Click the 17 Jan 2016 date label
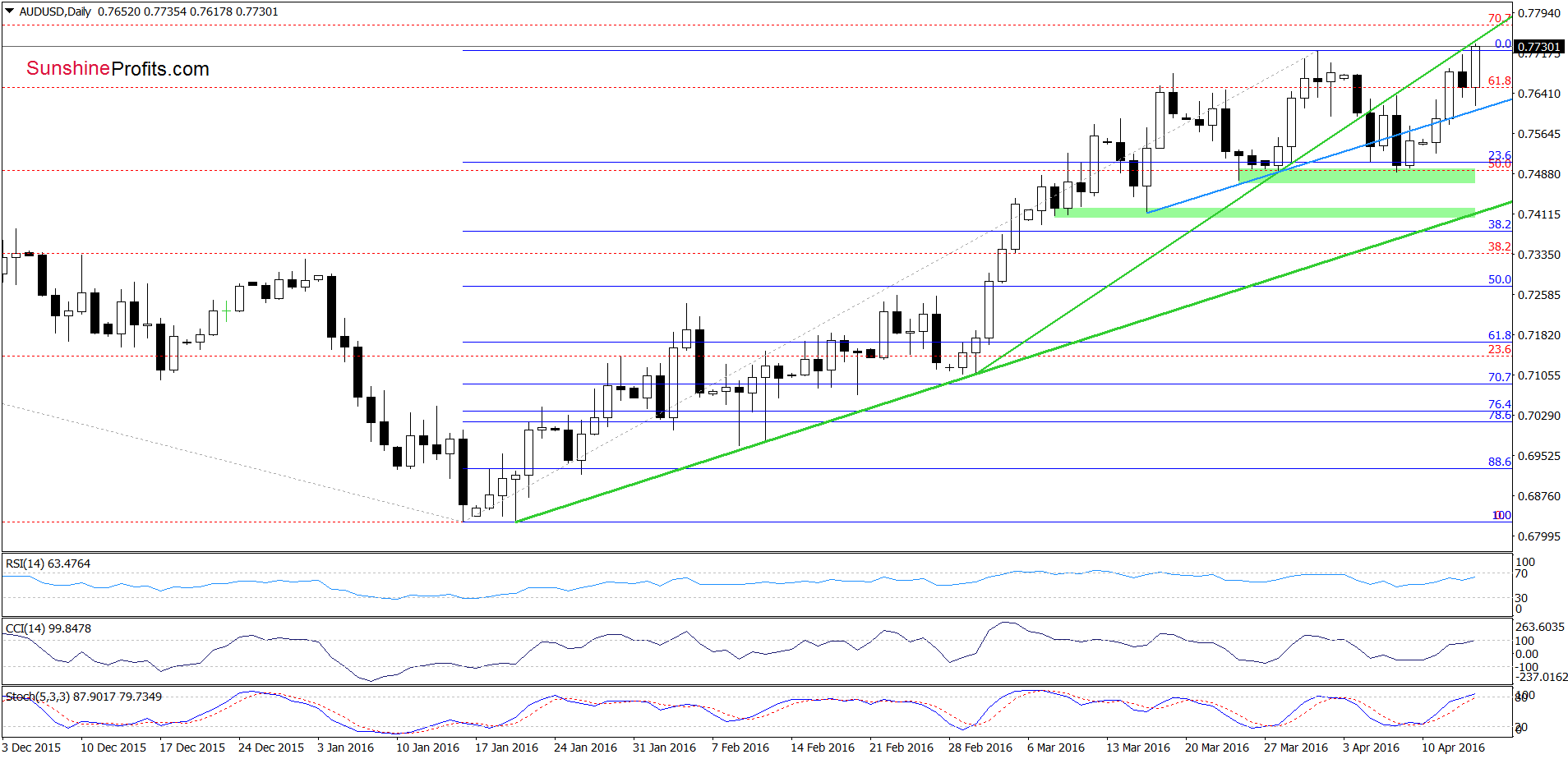The image size is (1568, 759). coord(506,747)
